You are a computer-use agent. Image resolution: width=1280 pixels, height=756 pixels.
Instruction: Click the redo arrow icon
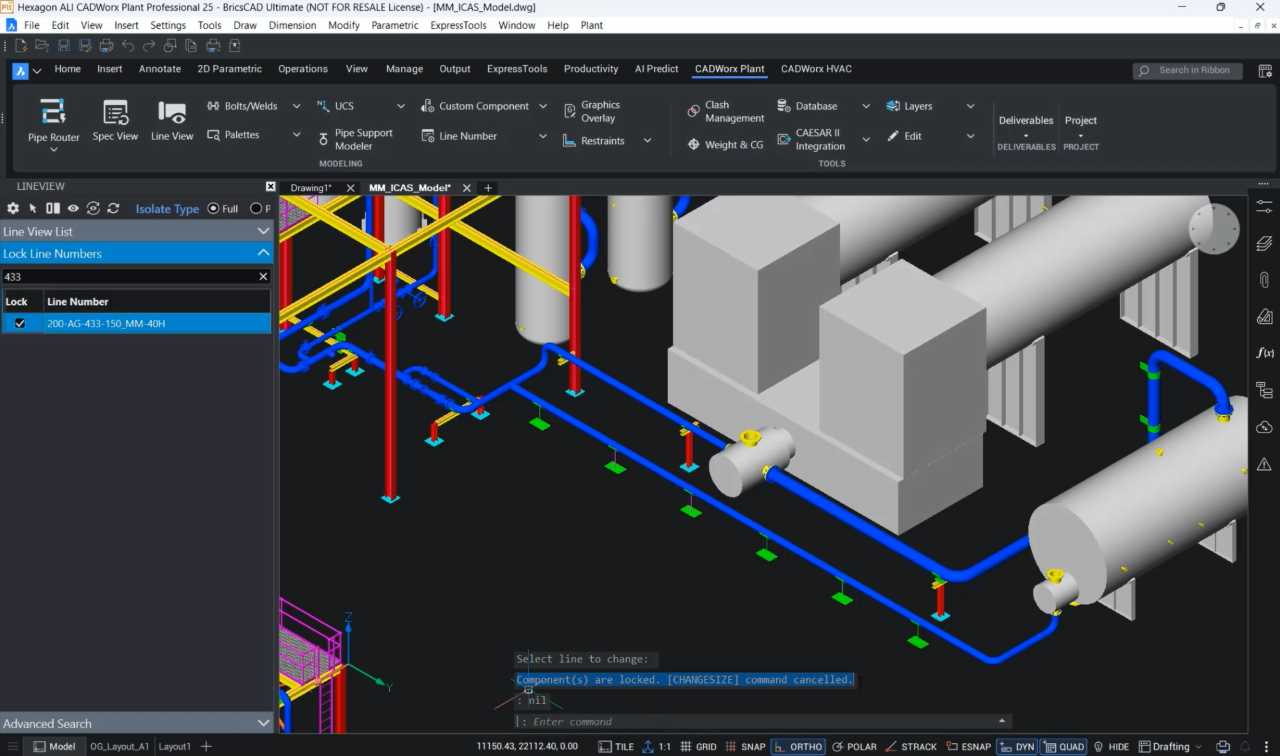(149, 45)
